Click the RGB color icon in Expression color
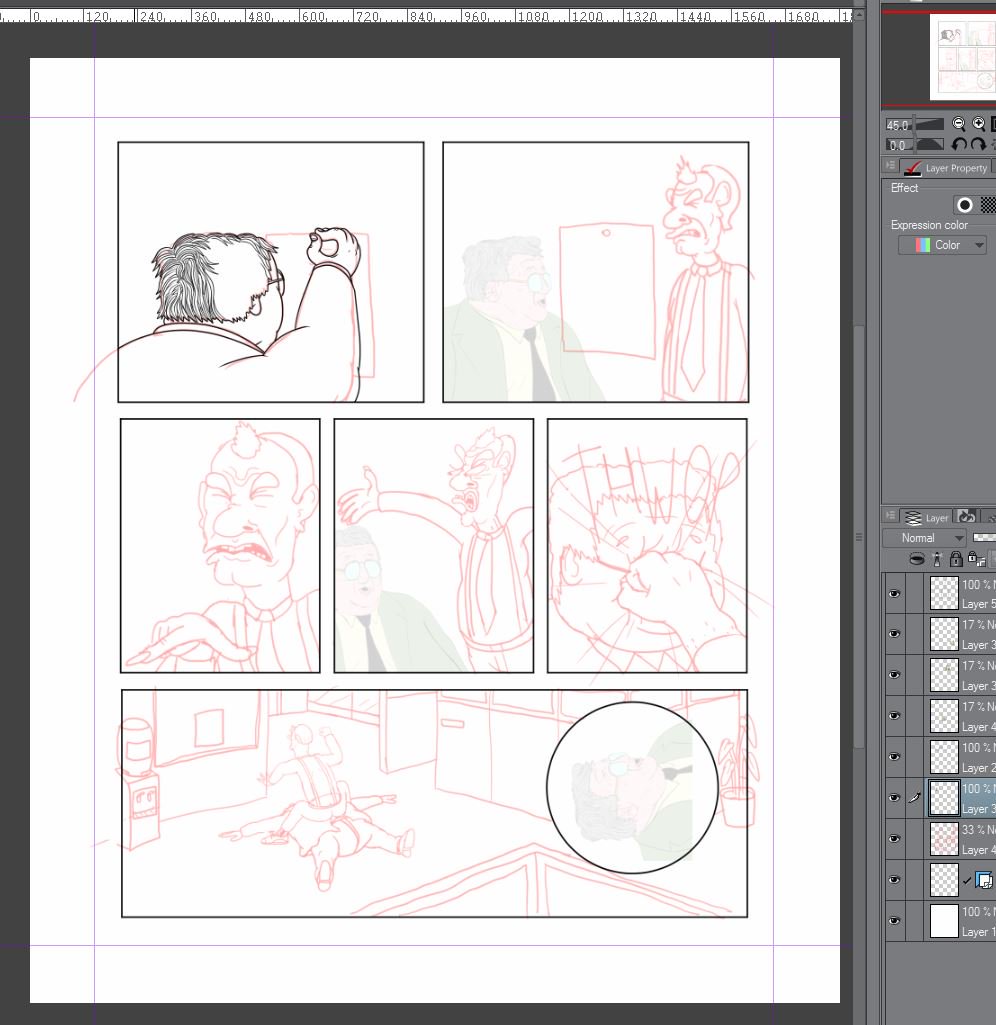996x1025 pixels. pyautogui.click(x=923, y=245)
